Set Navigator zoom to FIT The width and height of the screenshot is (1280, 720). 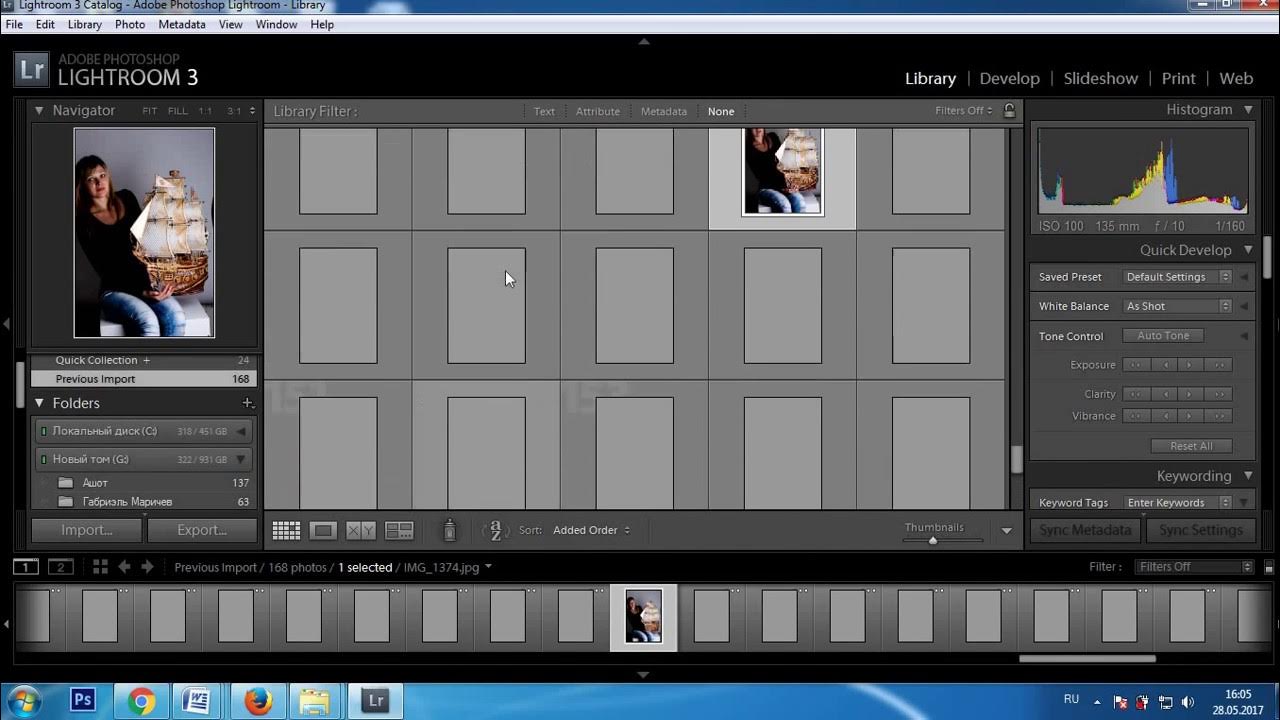click(x=150, y=111)
